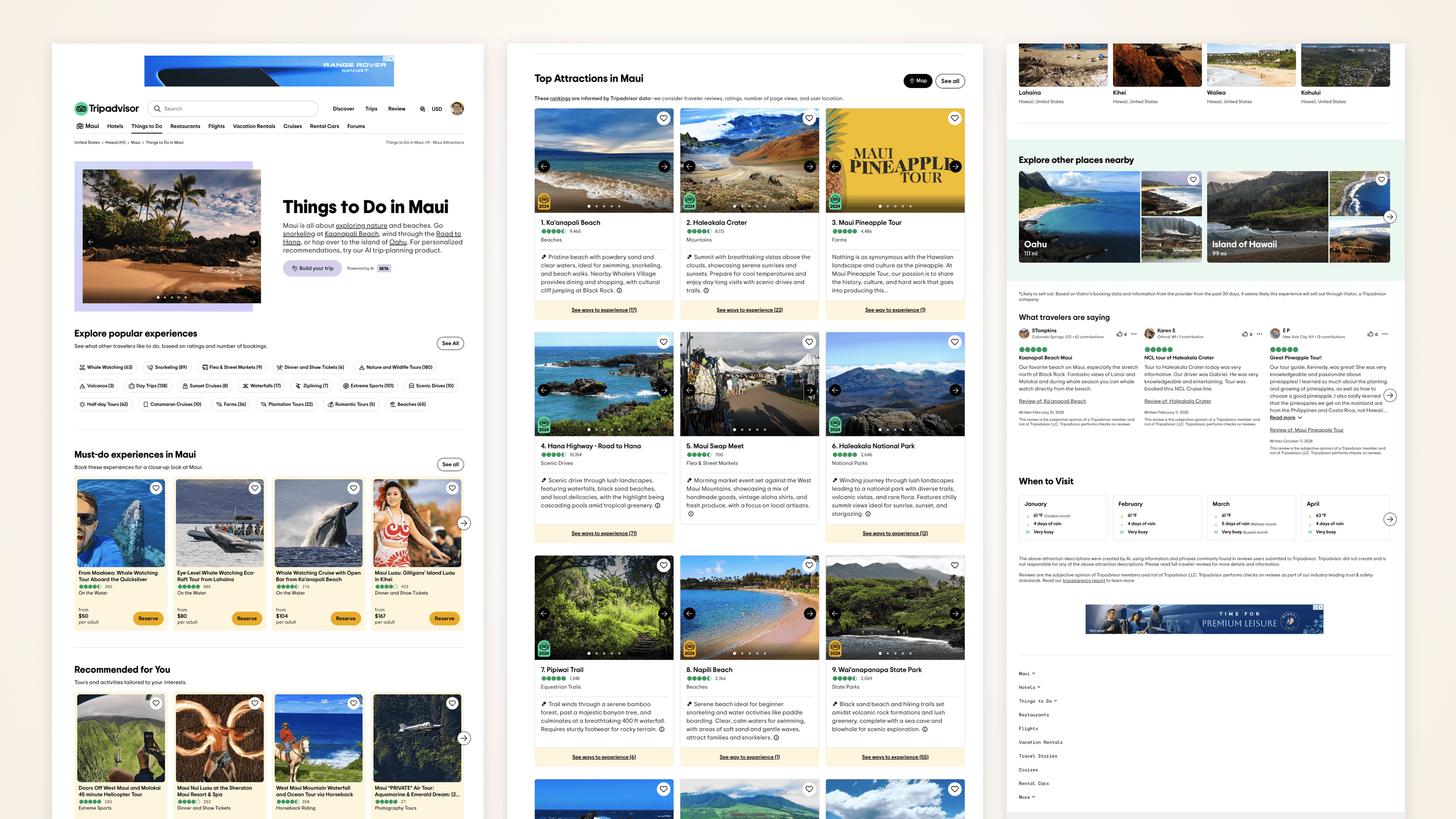Select the Vacation Rentals nav tab
The height and width of the screenshot is (819, 1456).
pyautogui.click(x=254, y=126)
